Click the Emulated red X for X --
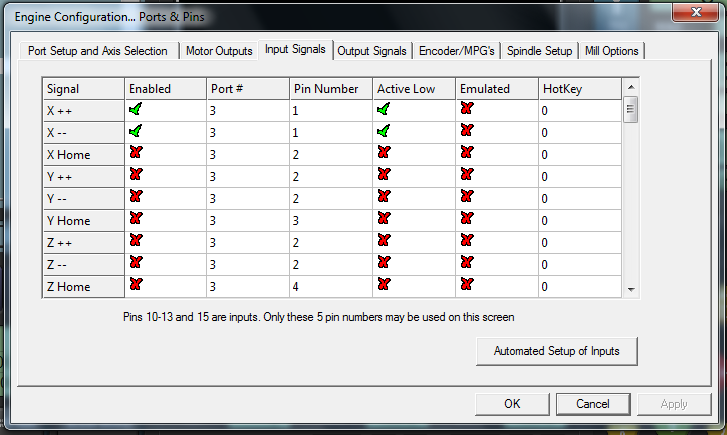Viewport: 727px width, 435px height. click(x=467, y=130)
